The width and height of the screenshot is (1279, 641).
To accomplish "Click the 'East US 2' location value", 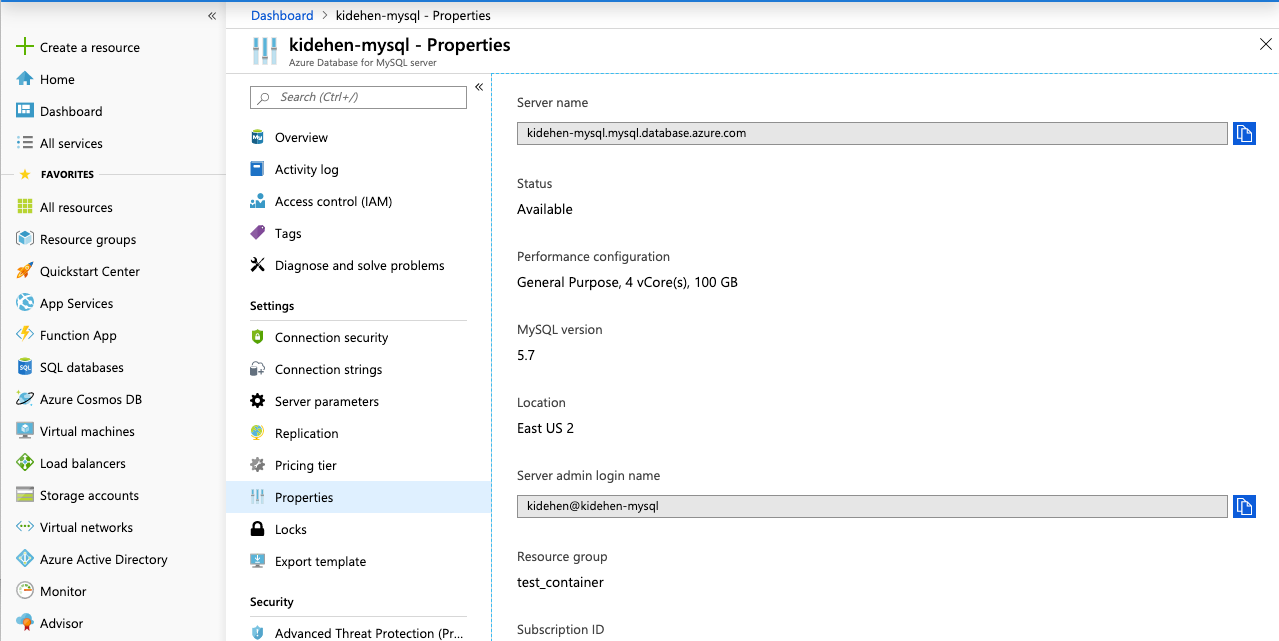I will point(545,428).
